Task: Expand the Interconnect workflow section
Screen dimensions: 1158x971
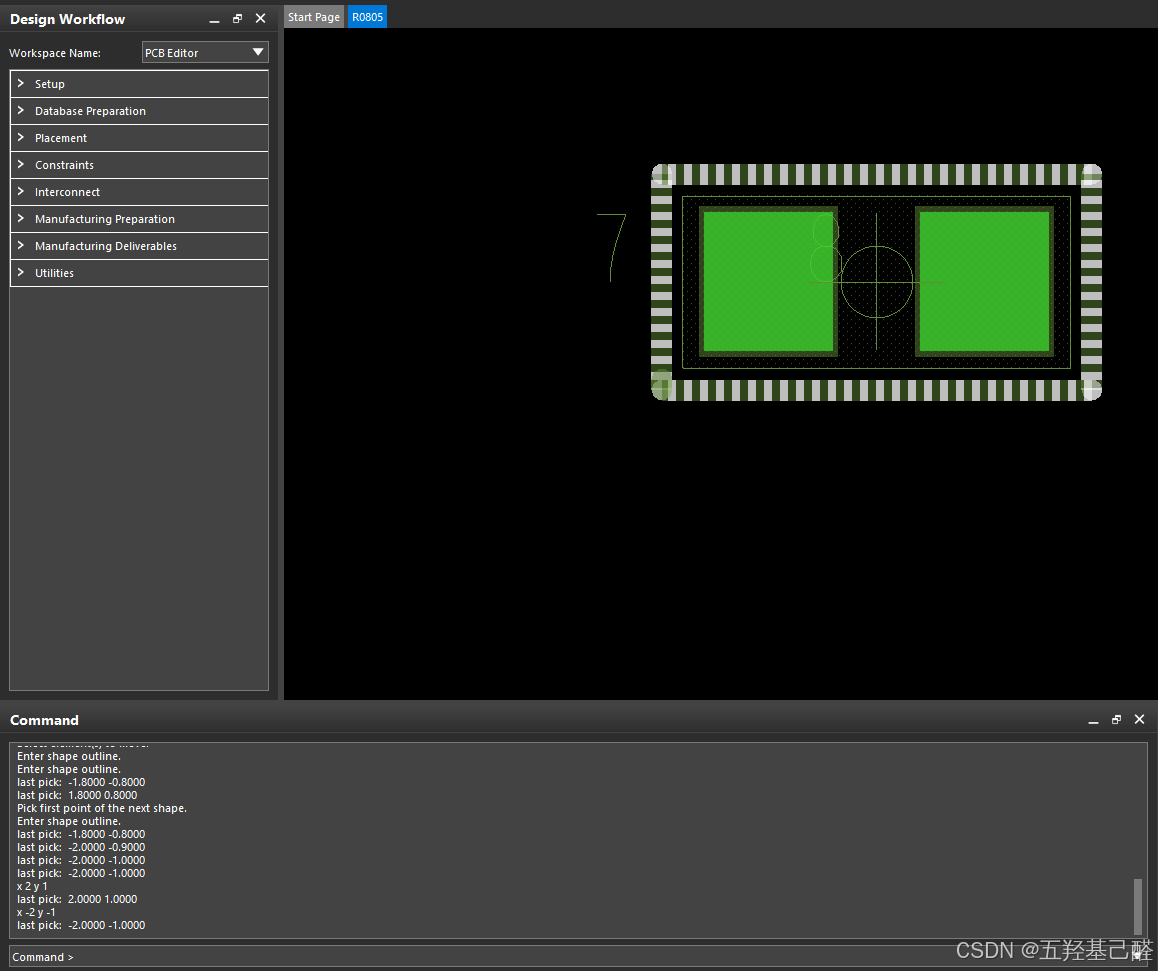Action: (x=139, y=192)
